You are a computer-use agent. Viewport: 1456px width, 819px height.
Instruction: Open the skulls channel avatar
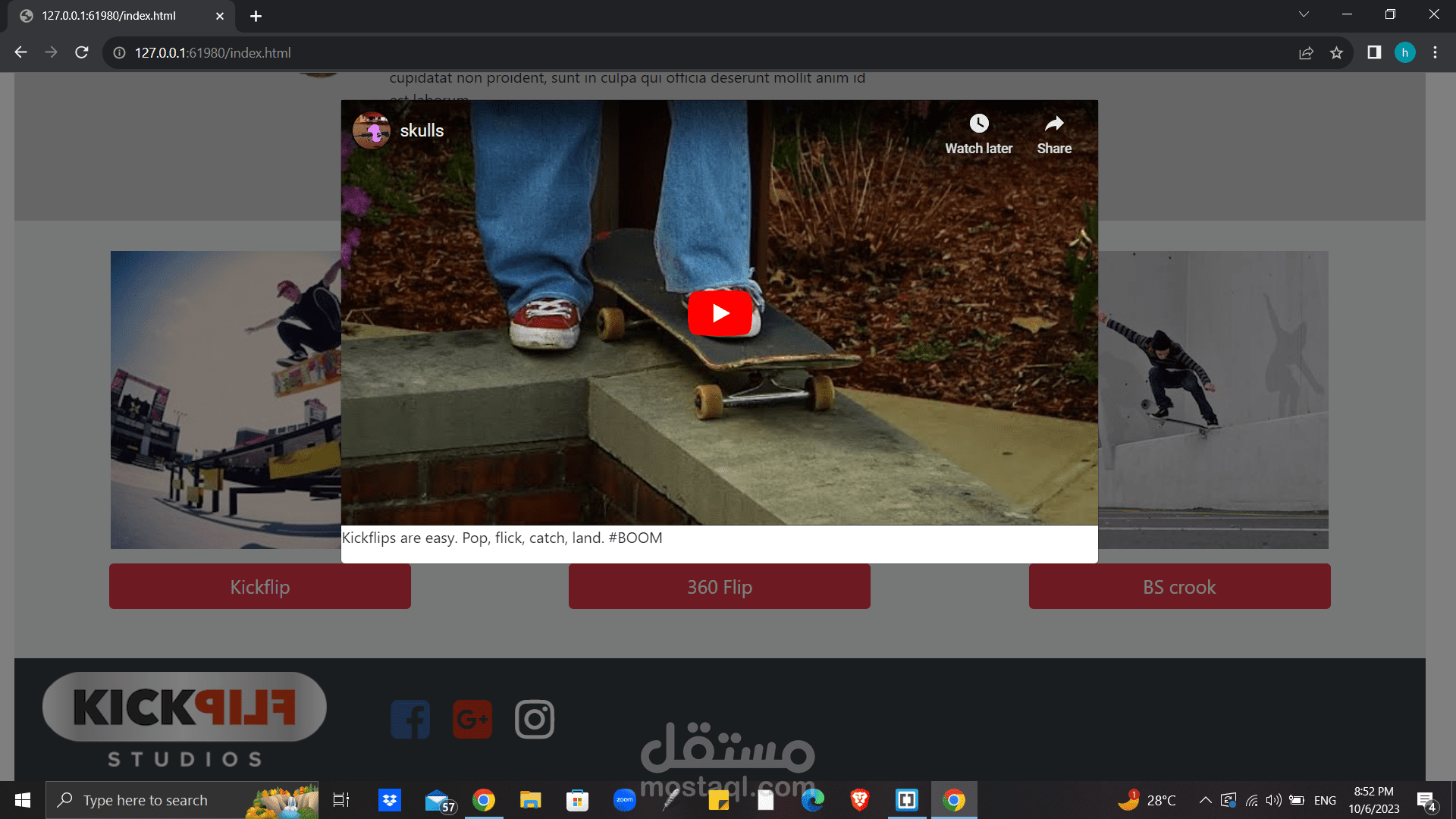[372, 130]
